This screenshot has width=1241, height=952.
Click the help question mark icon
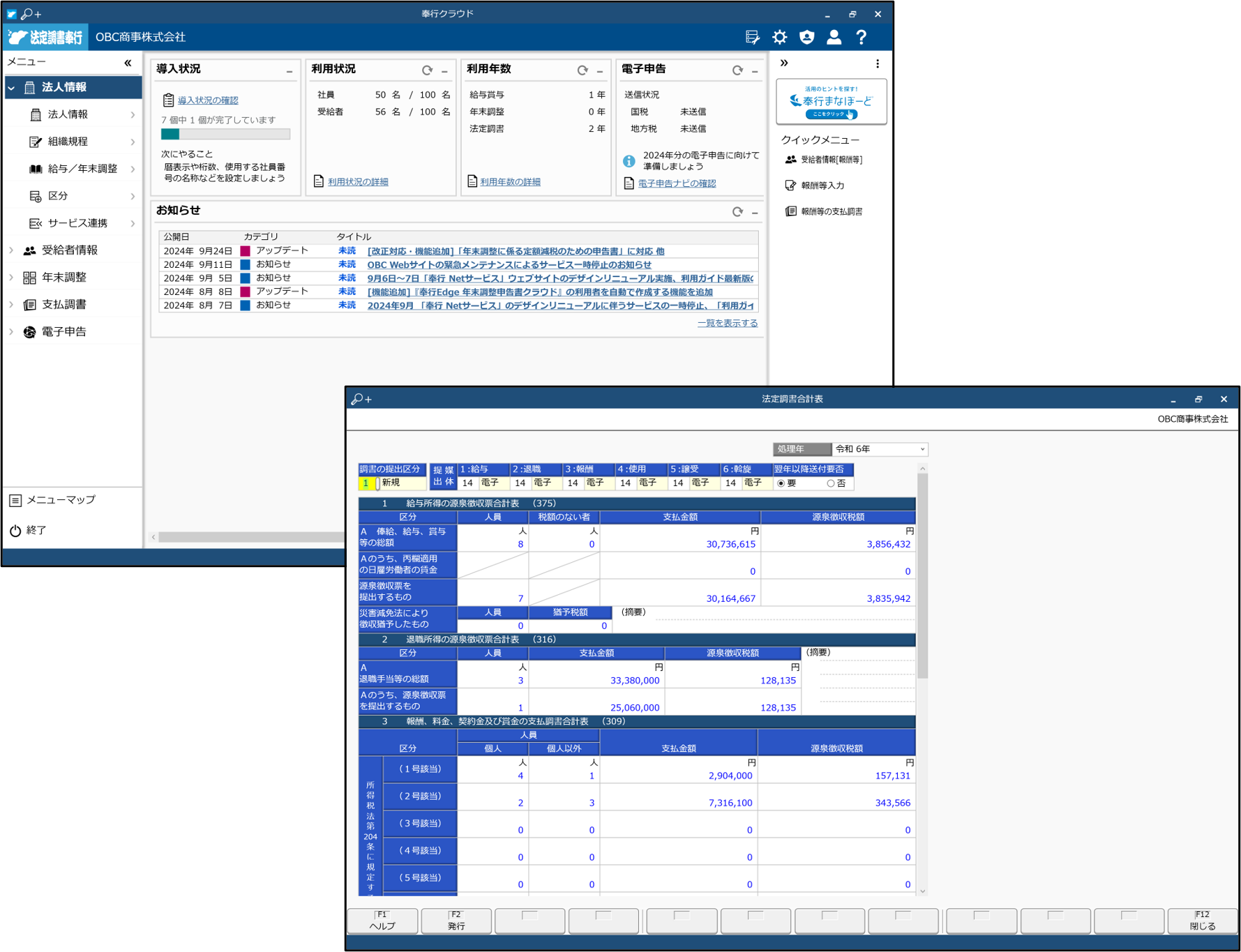tap(862, 38)
